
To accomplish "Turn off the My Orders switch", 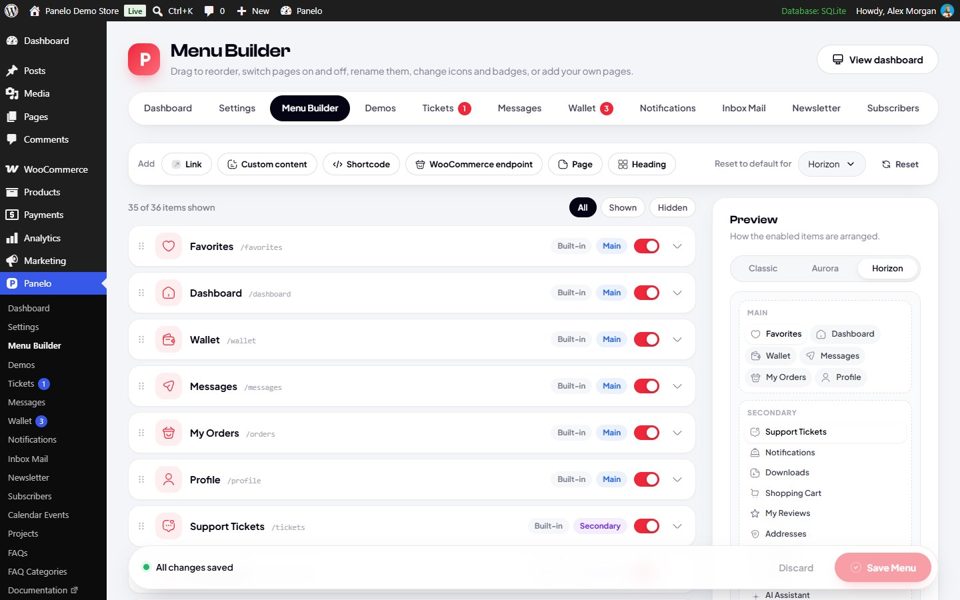I will (x=647, y=433).
